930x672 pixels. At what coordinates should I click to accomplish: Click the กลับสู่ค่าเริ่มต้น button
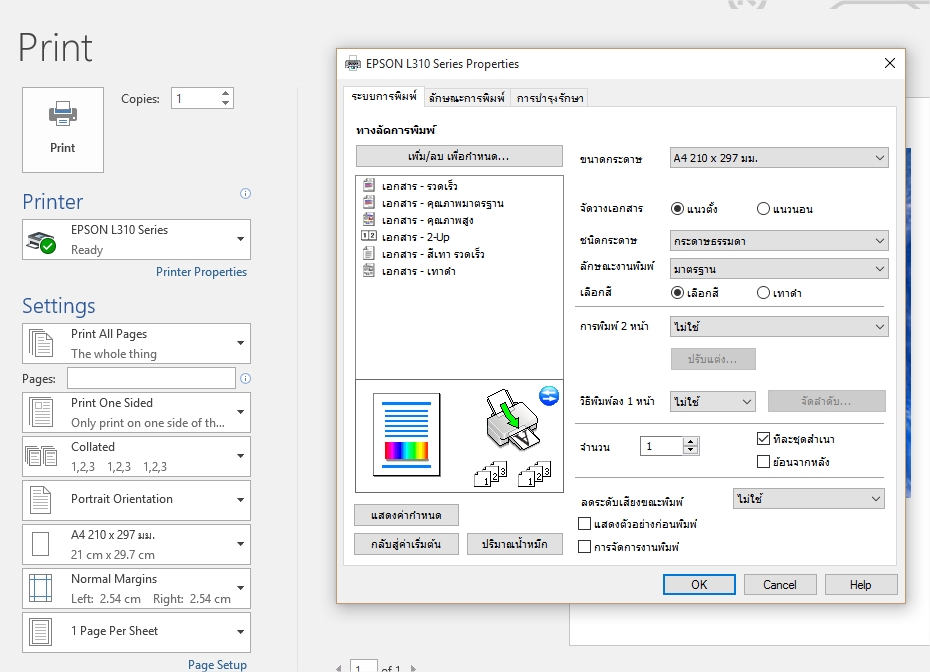click(406, 544)
